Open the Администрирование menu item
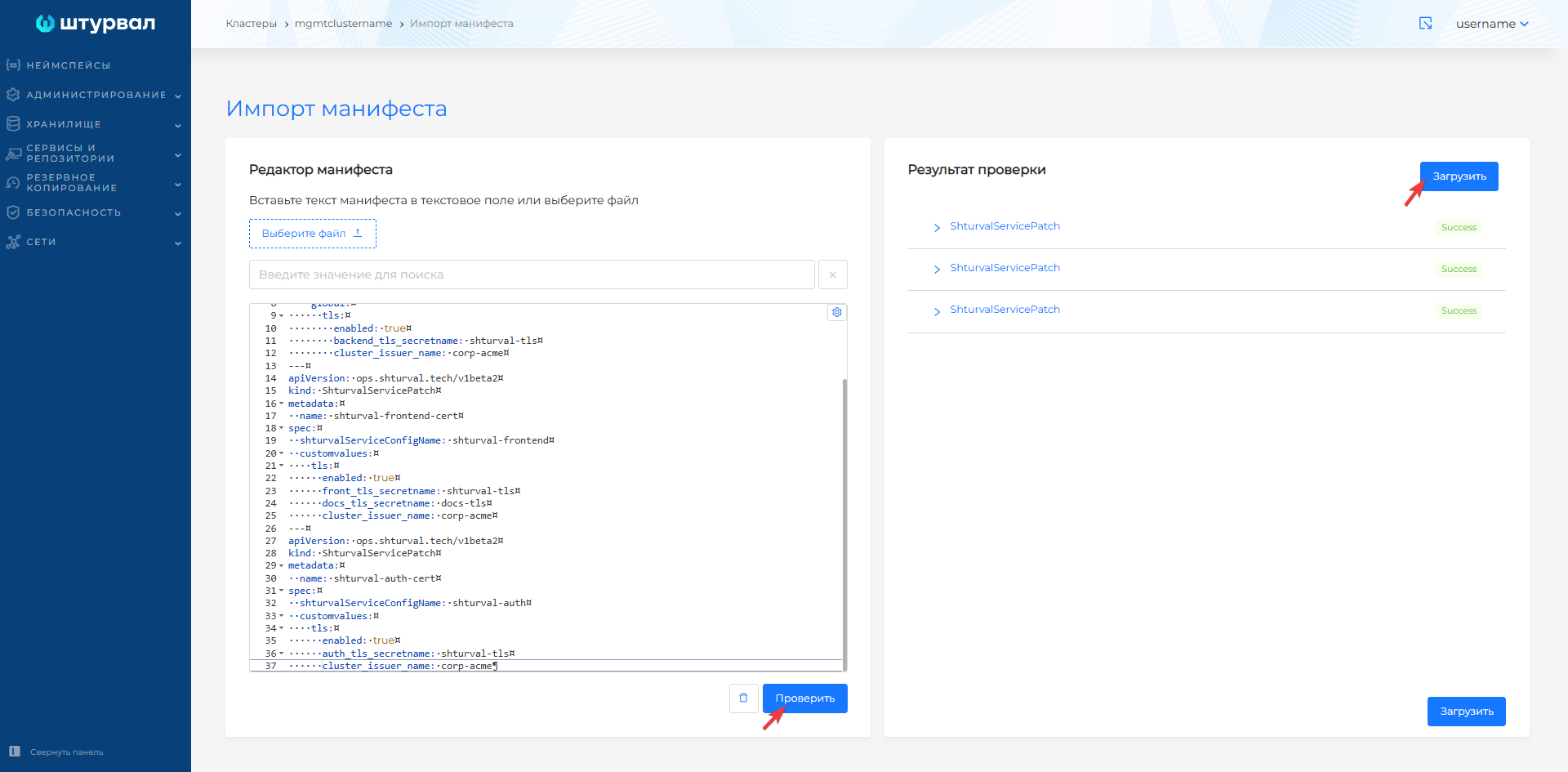The image size is (1568, 772). 96,95
